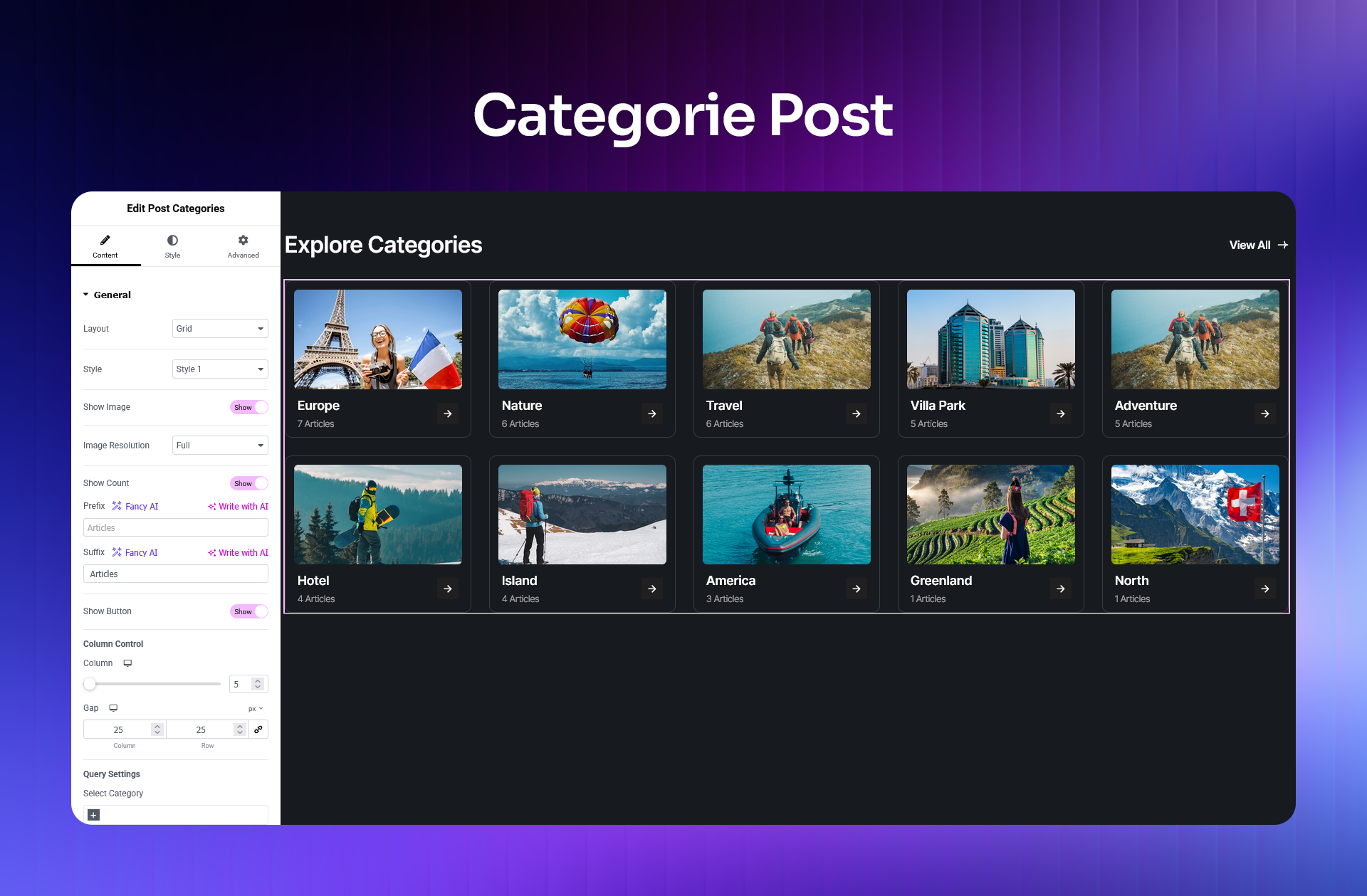Click the Greenland card arrow icon
Screen dimensions: 1367x896
point(1061,589)
